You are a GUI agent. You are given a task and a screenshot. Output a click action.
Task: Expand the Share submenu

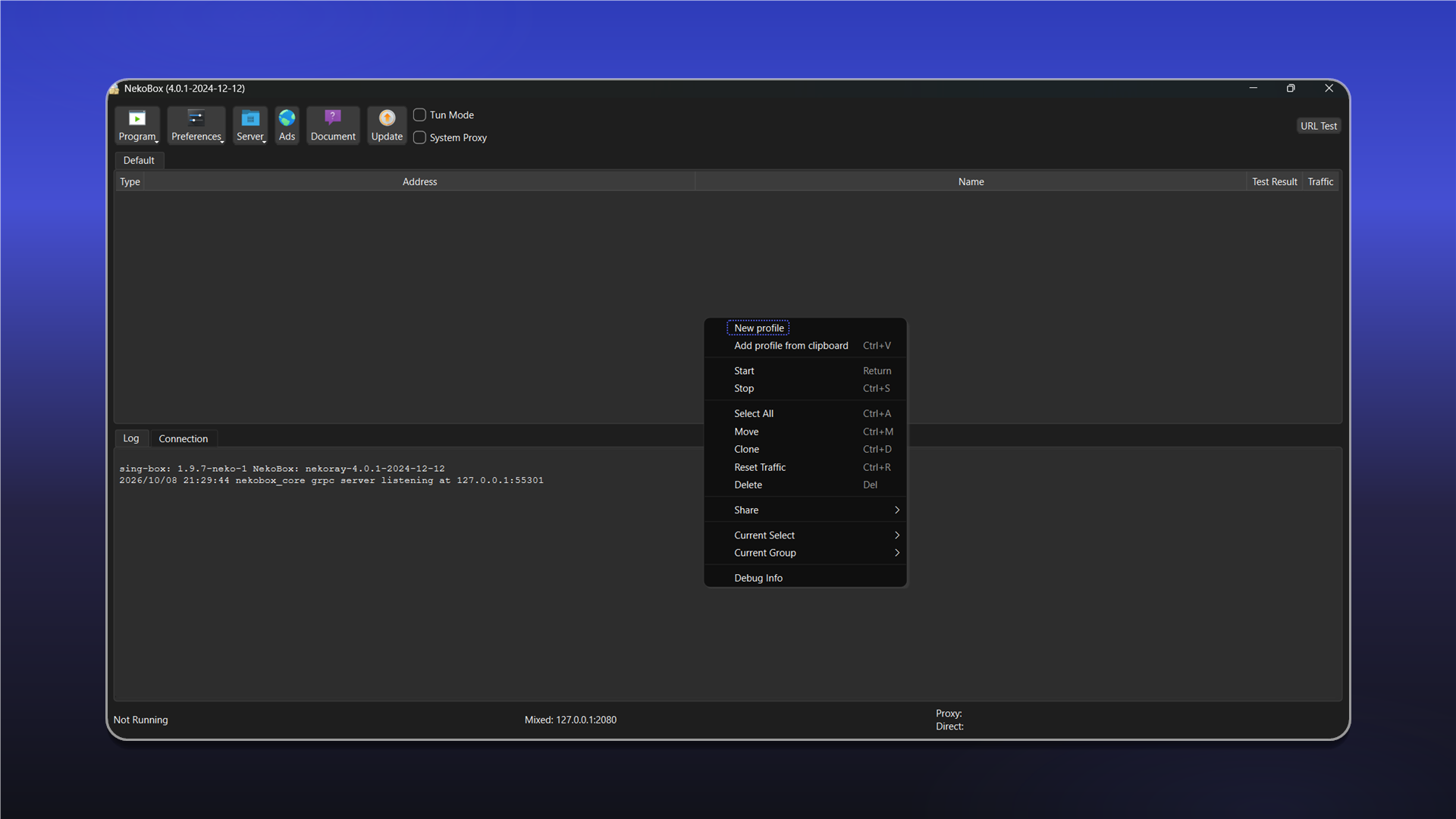[x=805, y=510]
